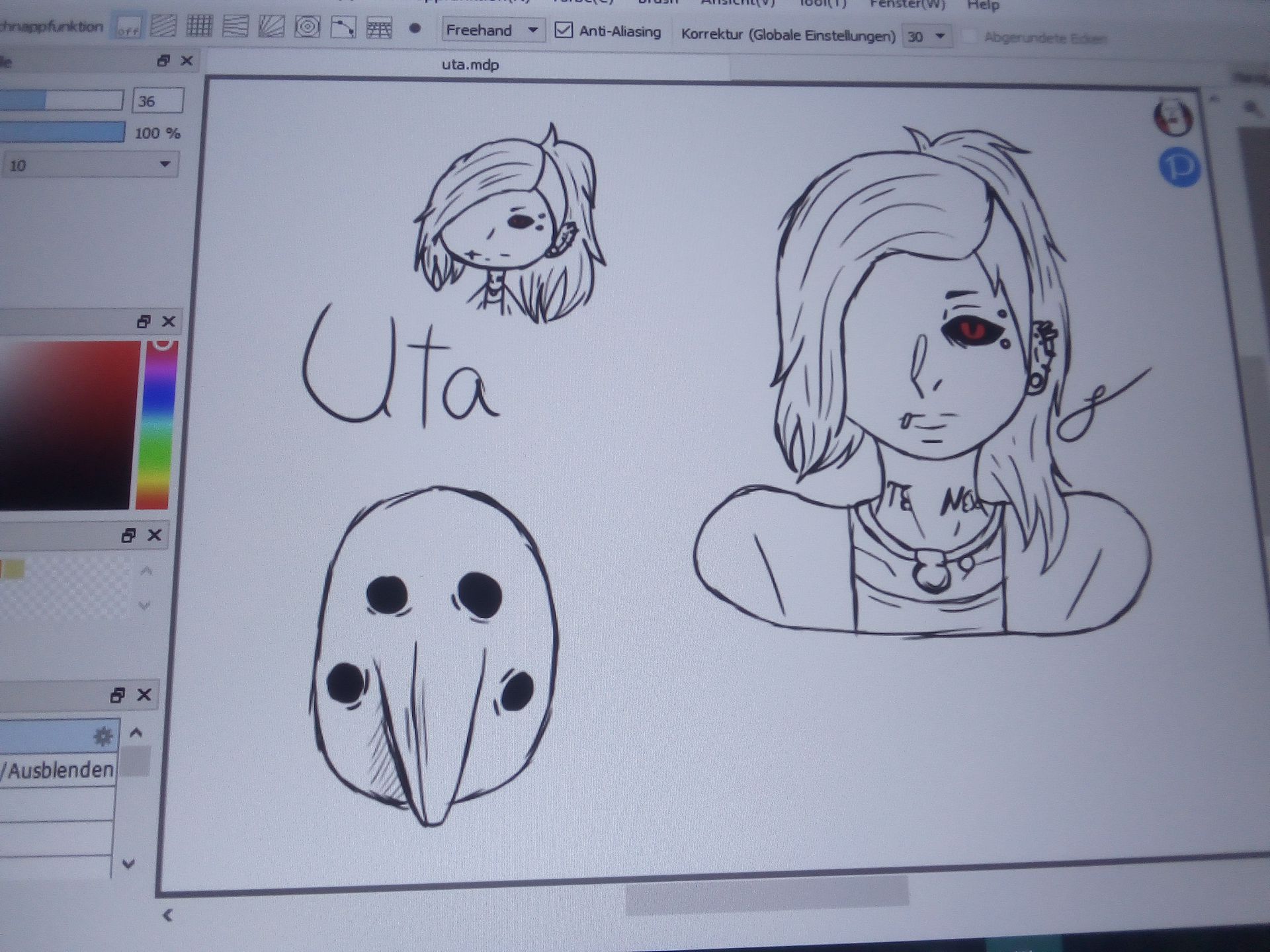1270x952 pixels.
Task: Close the color panel
Action: pyautogui.click(x=169, y=322)
